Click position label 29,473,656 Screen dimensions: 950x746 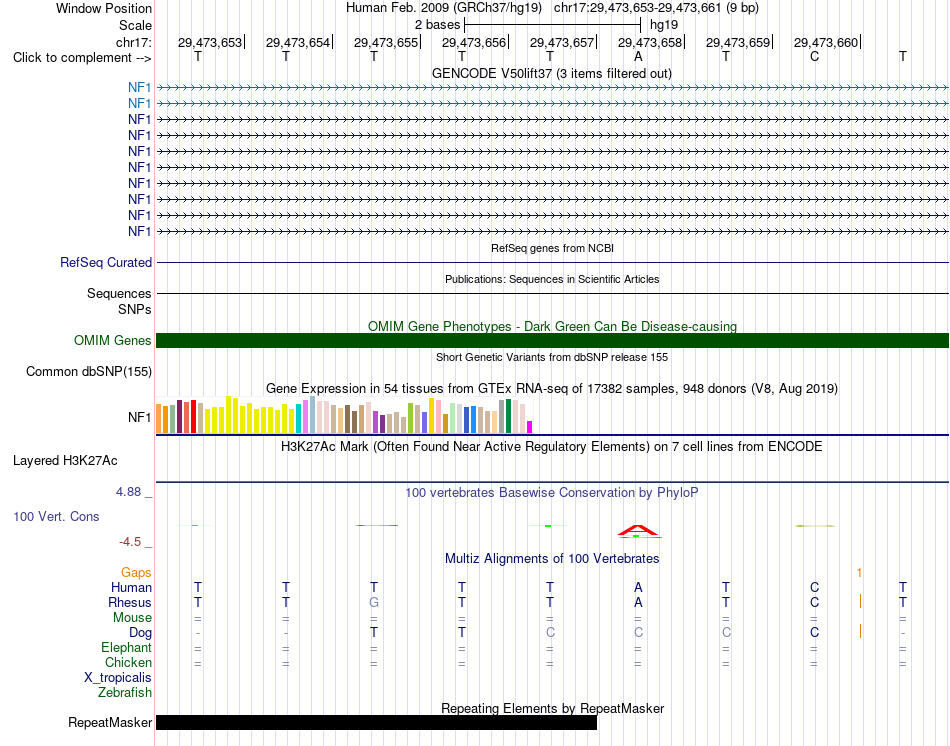tap(474, 42)
